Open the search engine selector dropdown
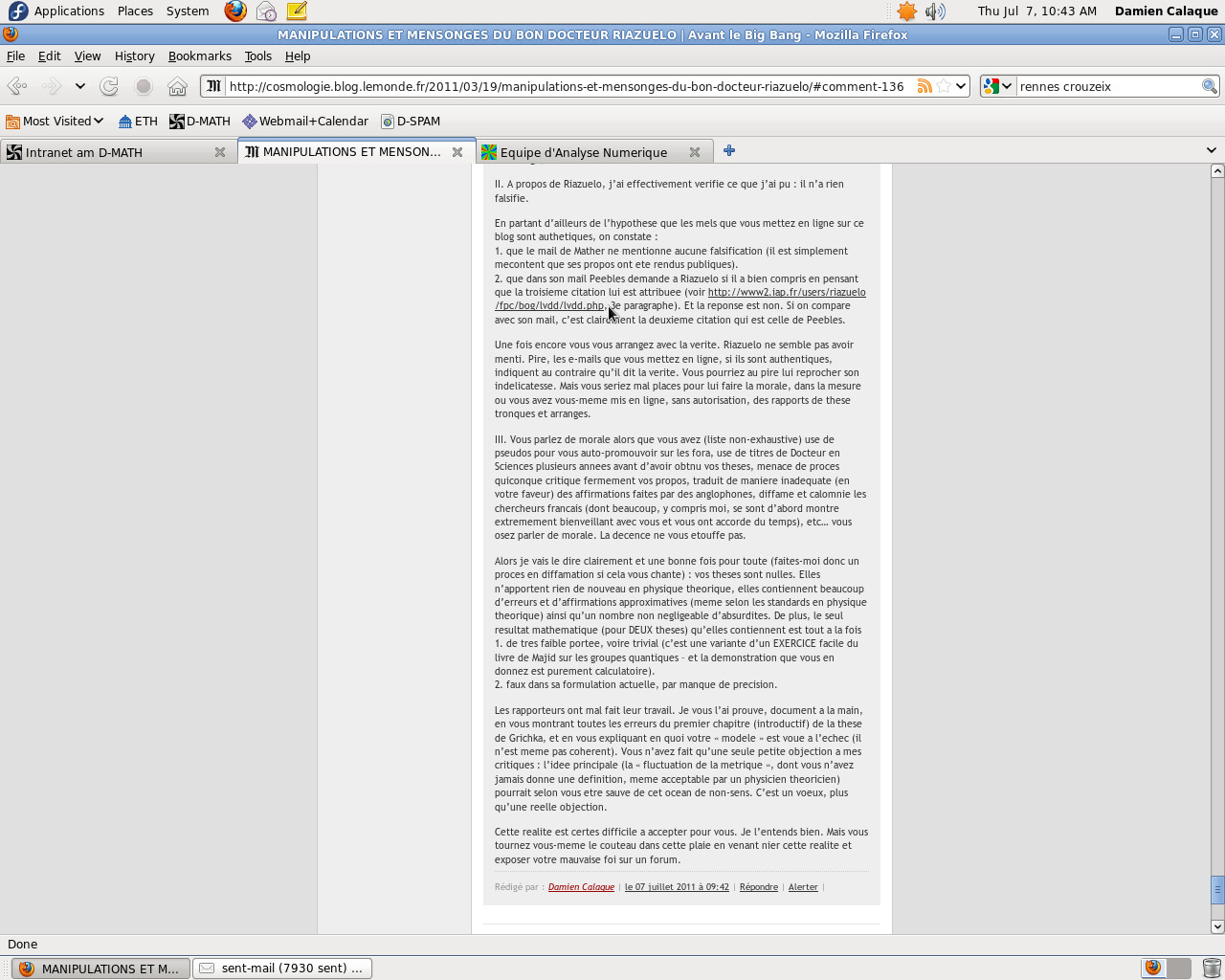Screen dimensions: 1225x980 pyautogui.click(x=997, y=86)
